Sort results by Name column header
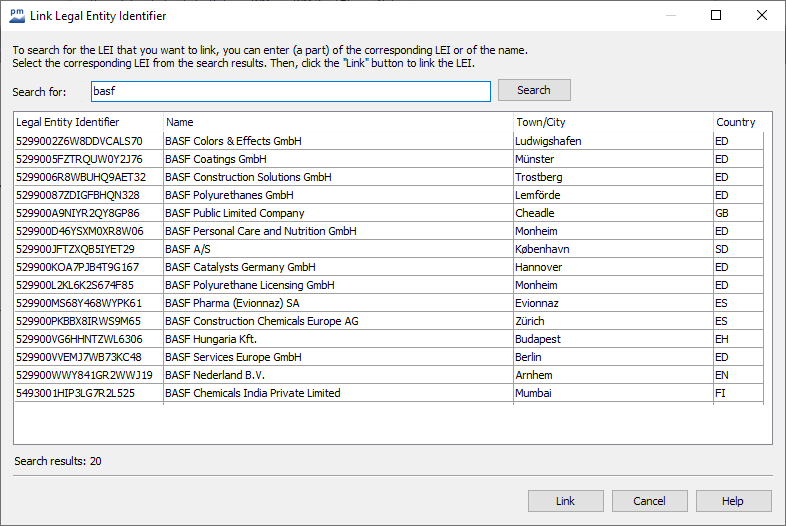 pyautogui.click(x=338, y=122)
